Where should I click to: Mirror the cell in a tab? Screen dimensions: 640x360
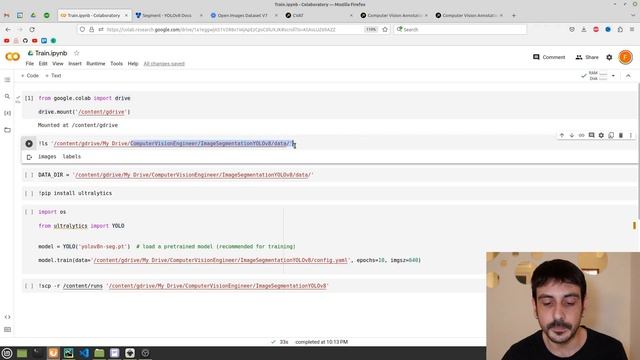(611, 135)
